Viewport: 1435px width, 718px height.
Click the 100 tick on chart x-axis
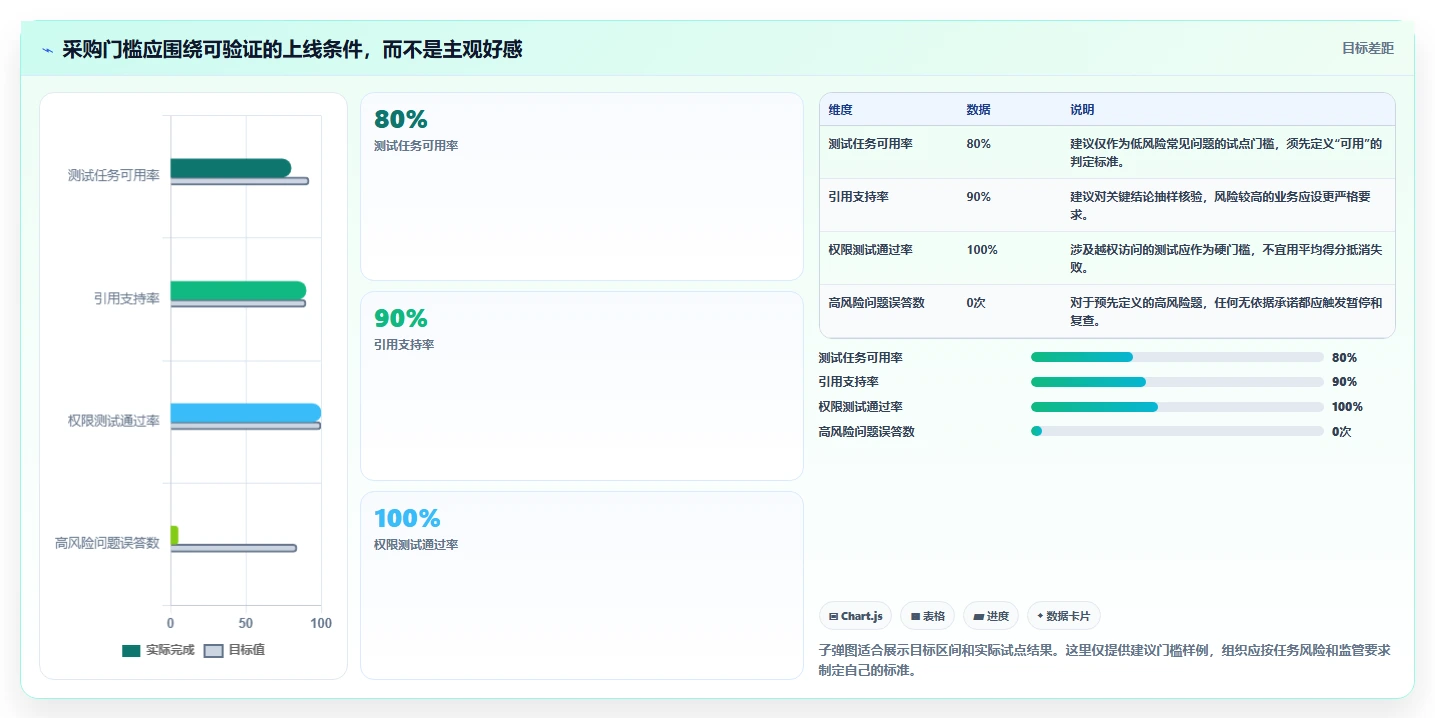321,623
